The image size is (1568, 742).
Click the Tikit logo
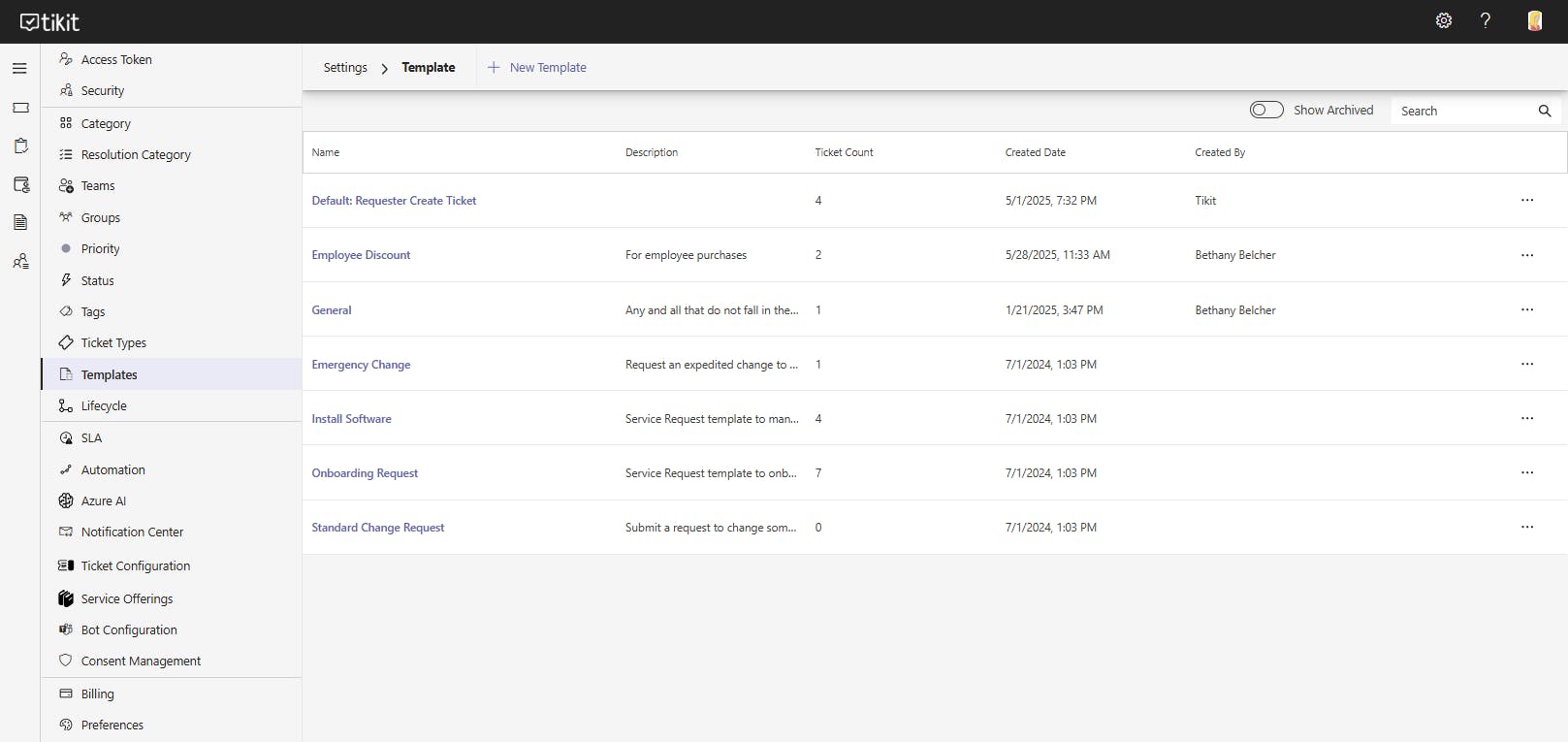50,22
